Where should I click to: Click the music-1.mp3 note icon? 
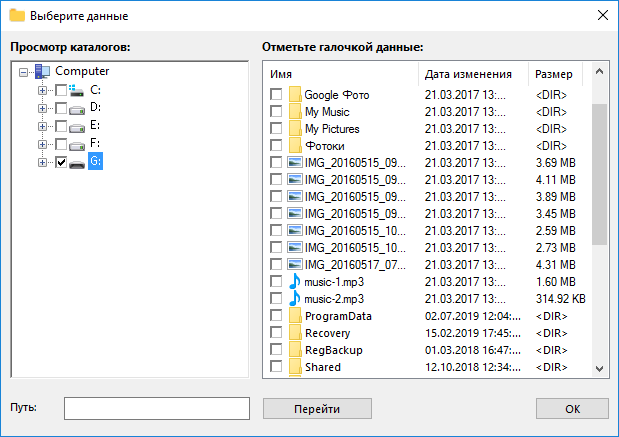(295, 282)
